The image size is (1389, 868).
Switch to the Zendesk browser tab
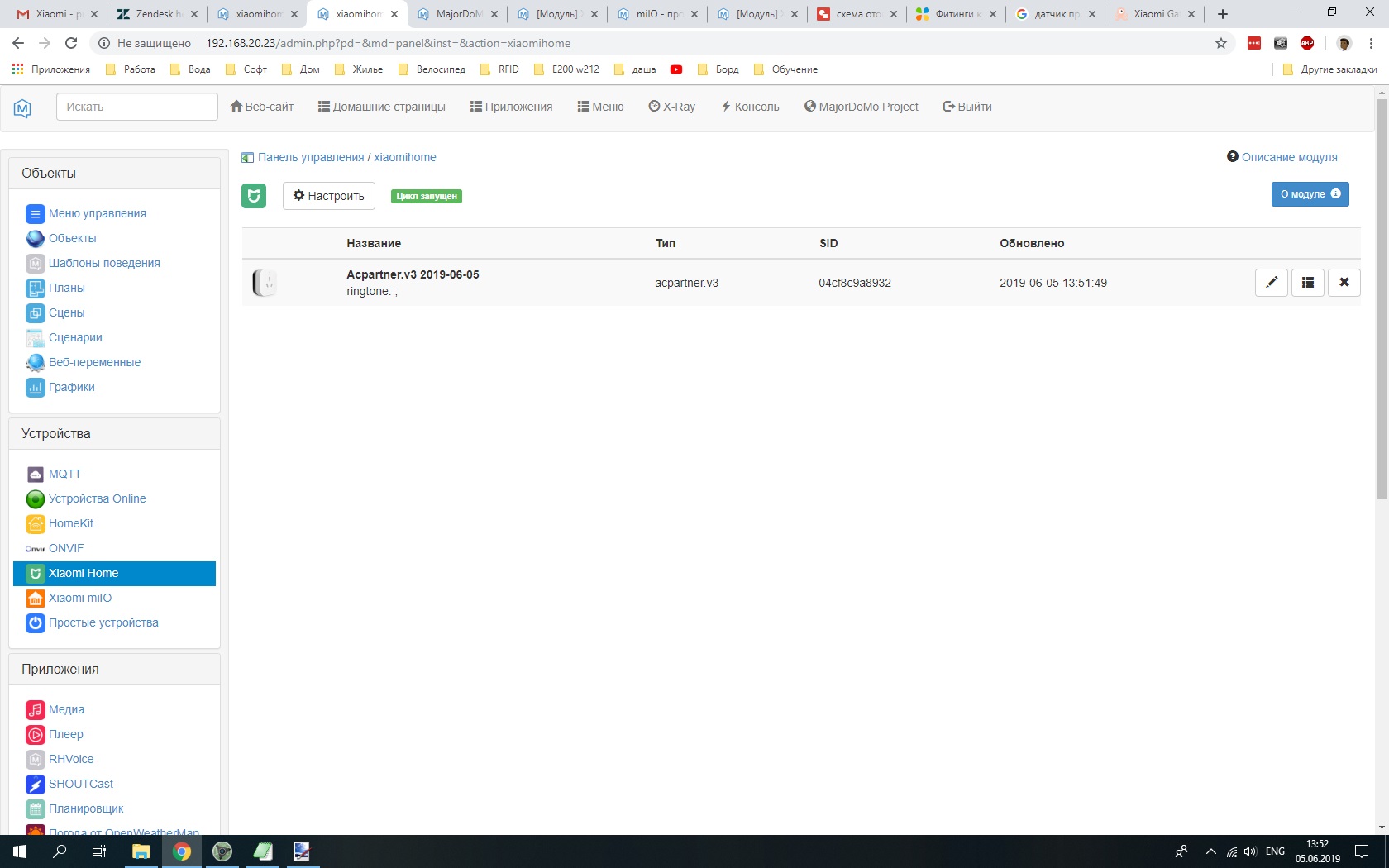coord(156,14)
